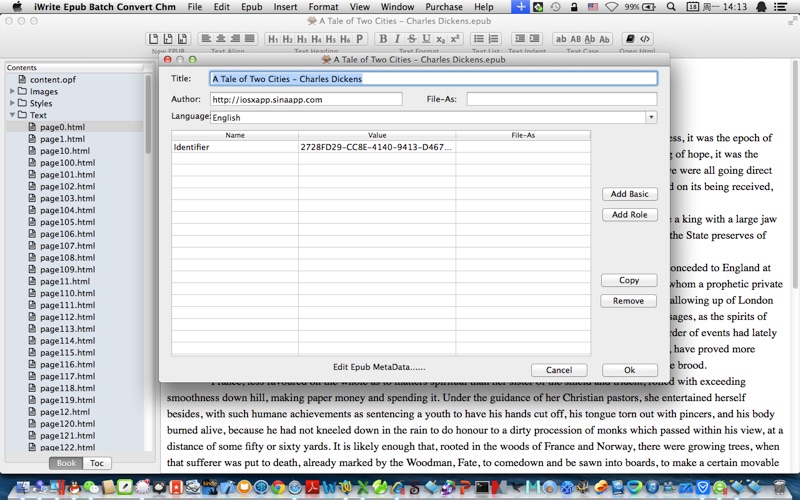Click the Add Role button
The image size is (800, 500).
coord(630,215)
